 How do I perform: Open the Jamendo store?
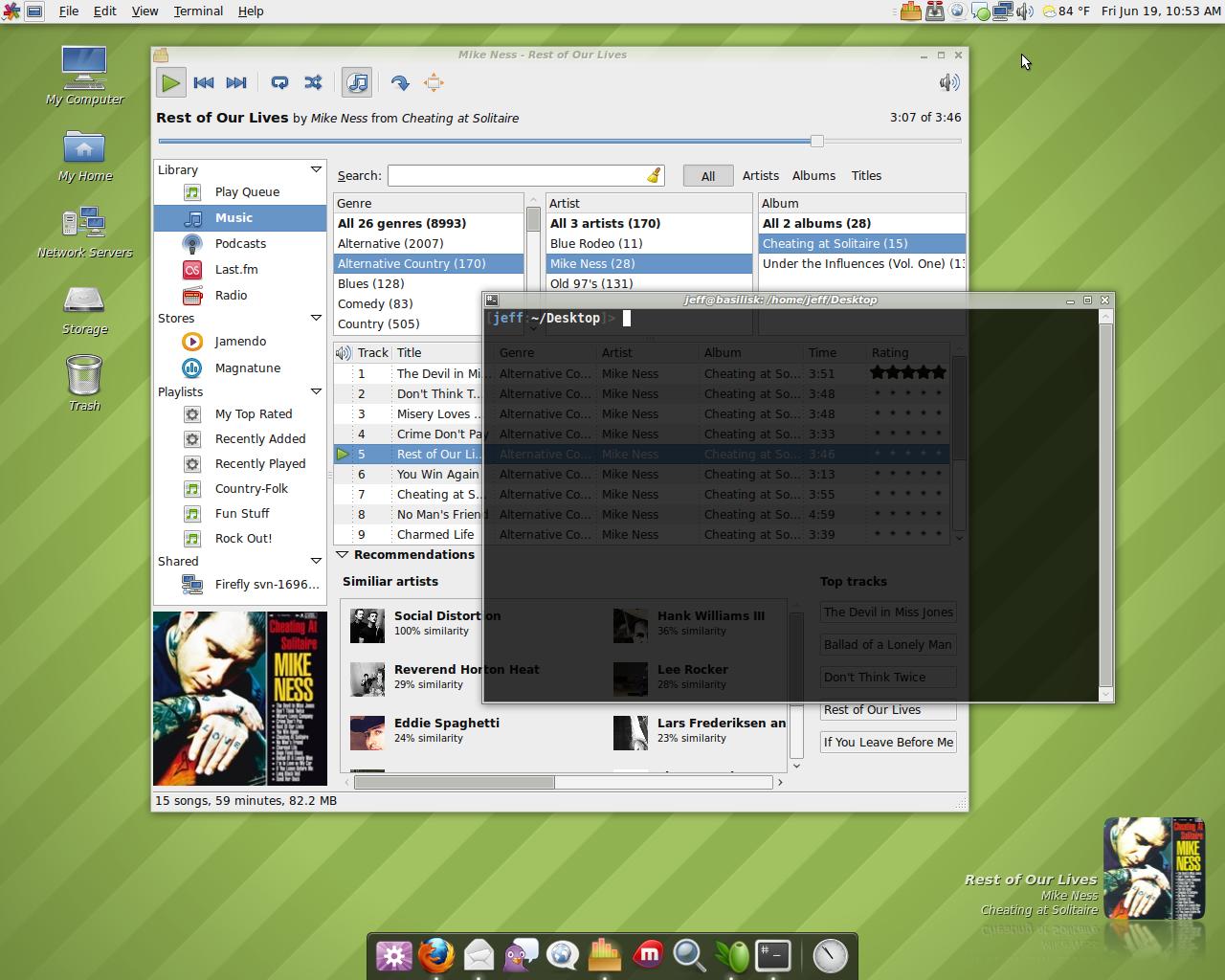(x=240, y=341)
